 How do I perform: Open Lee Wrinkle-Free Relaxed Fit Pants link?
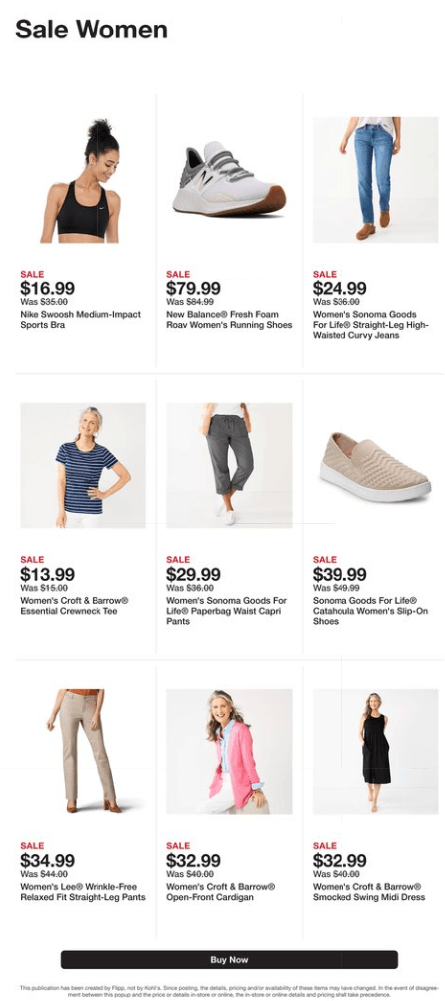pos(83,892)
